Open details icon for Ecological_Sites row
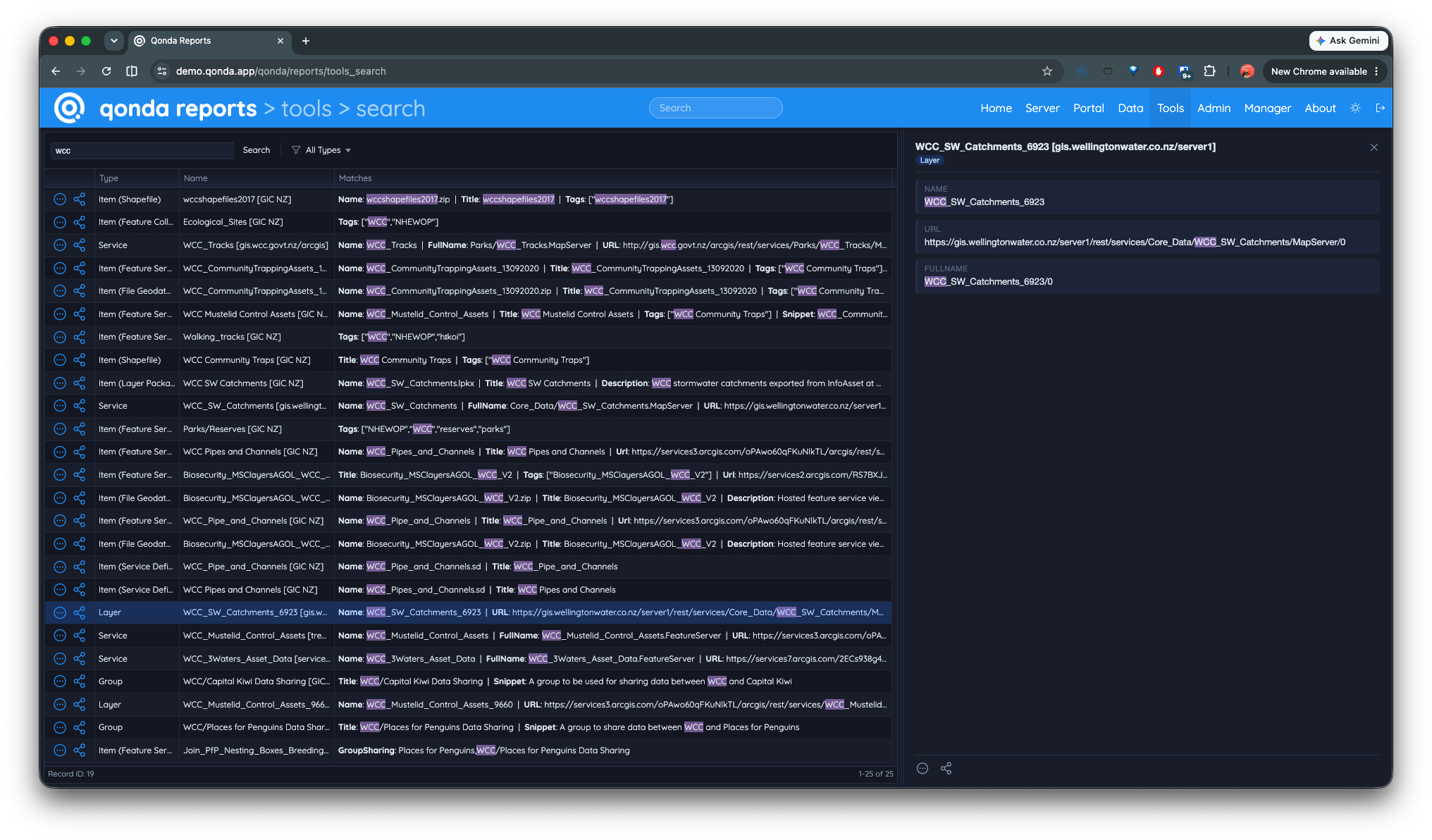This screenshot has width=1432, height=840. pos(60,222)
